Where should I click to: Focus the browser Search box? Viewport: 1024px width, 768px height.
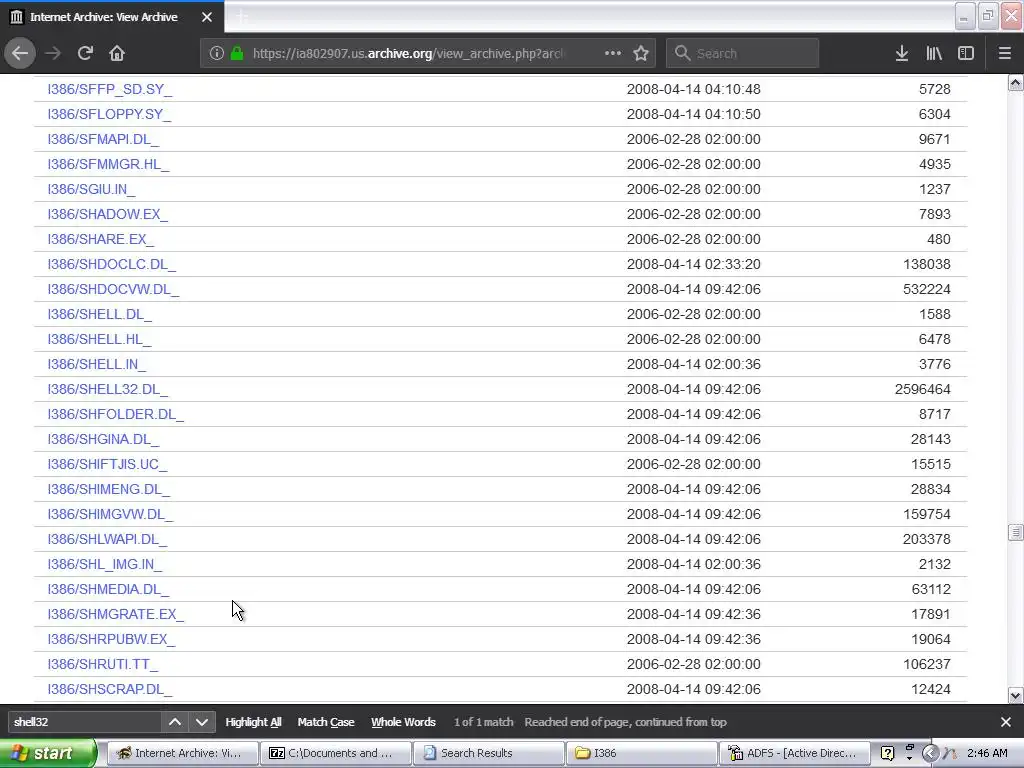[x=743, y=53]
